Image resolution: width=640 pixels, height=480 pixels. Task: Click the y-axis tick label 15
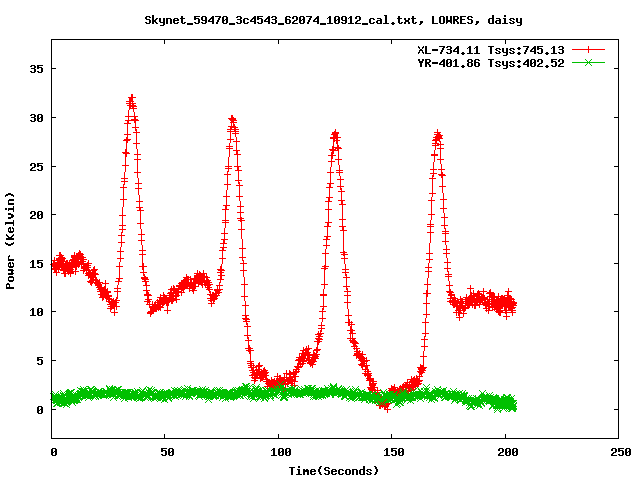pyautogui.click(x=36, y=264)
